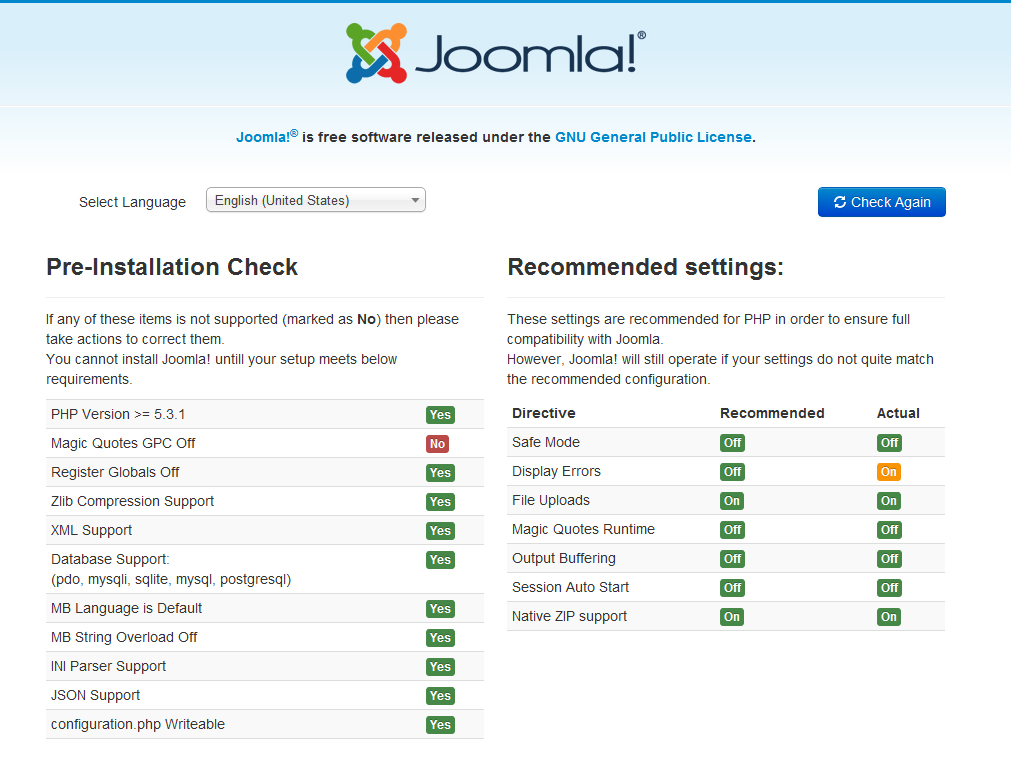Click the 'Select Language' label
The height and width of the screenshot is (768, 1011).
[132, 202]
